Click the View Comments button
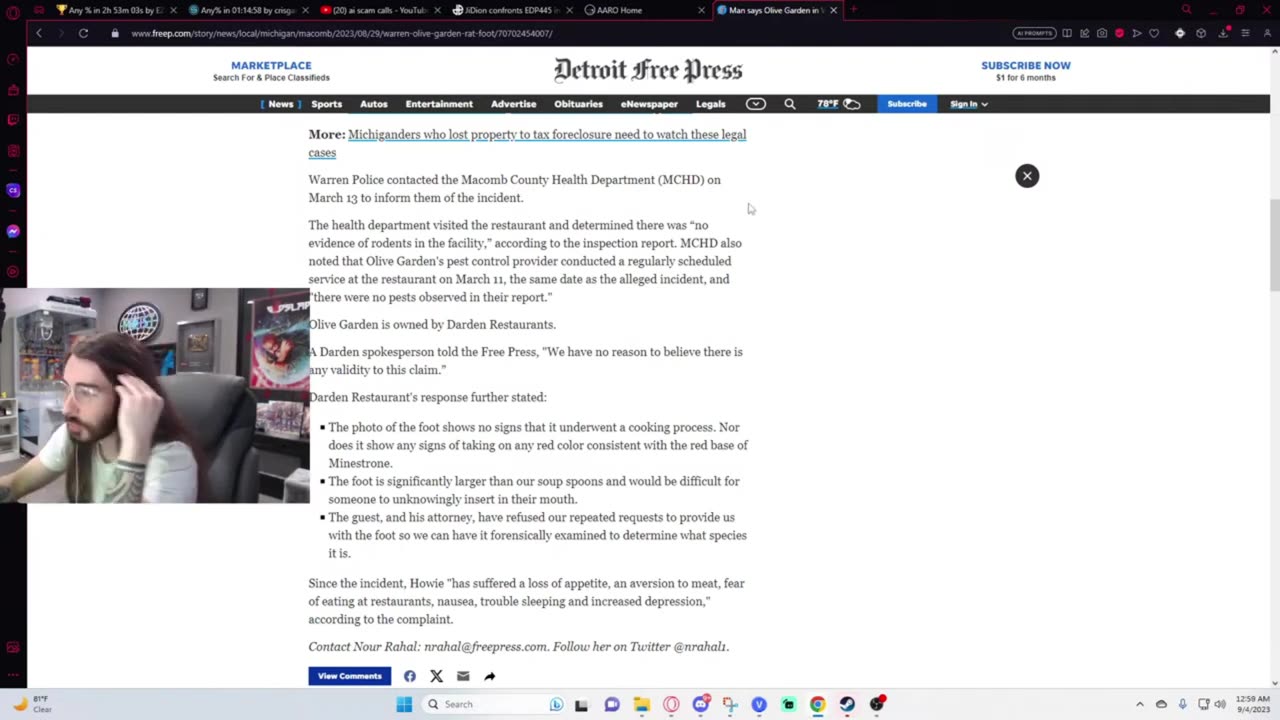This screenshot has width=1280, height=720. pyautogui.click(x=349, y=676)
